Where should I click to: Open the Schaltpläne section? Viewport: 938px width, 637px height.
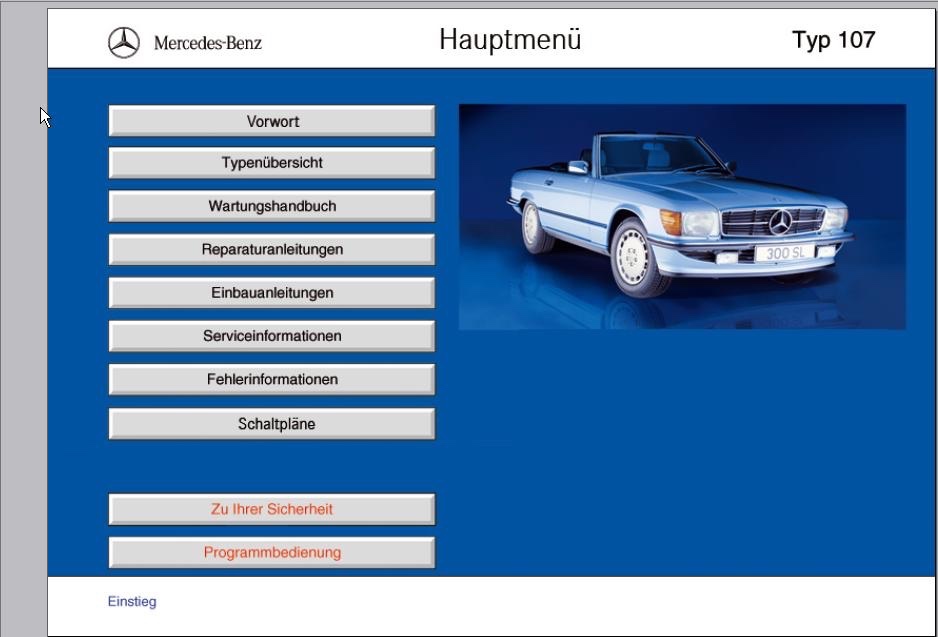click(x=272, y=424)
